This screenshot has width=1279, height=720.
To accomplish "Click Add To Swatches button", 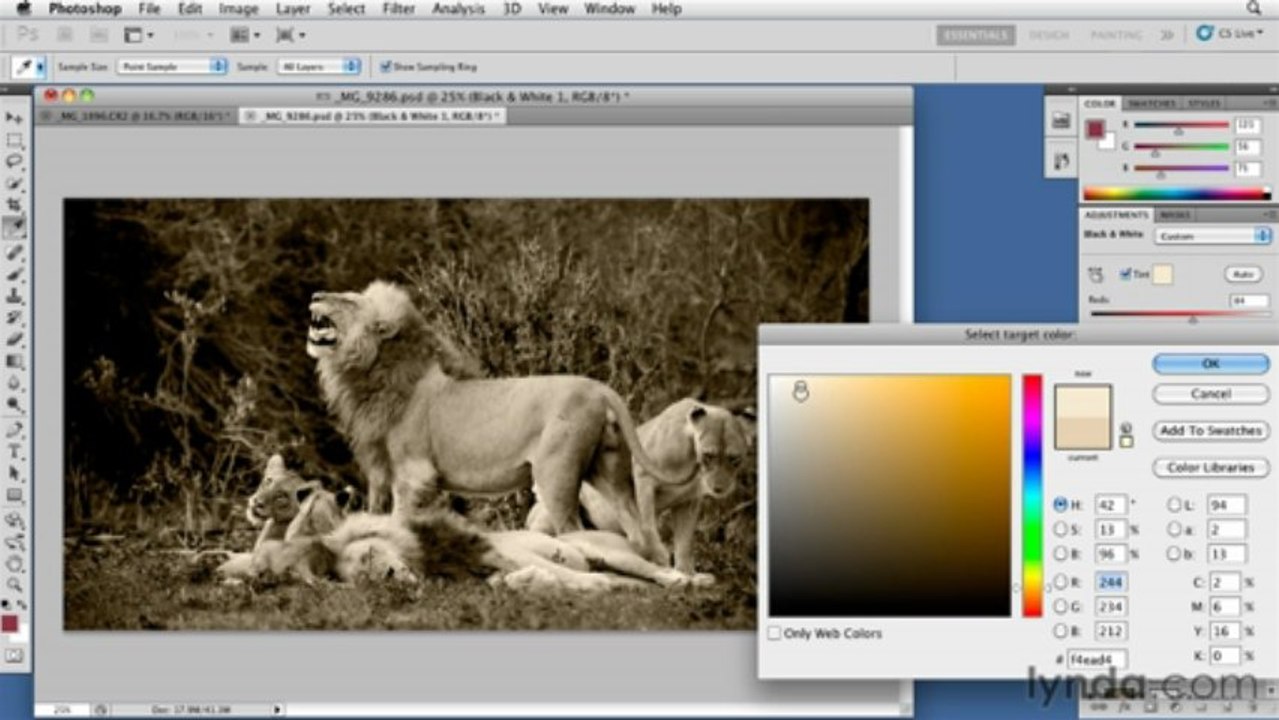I will pos(1210,431).
